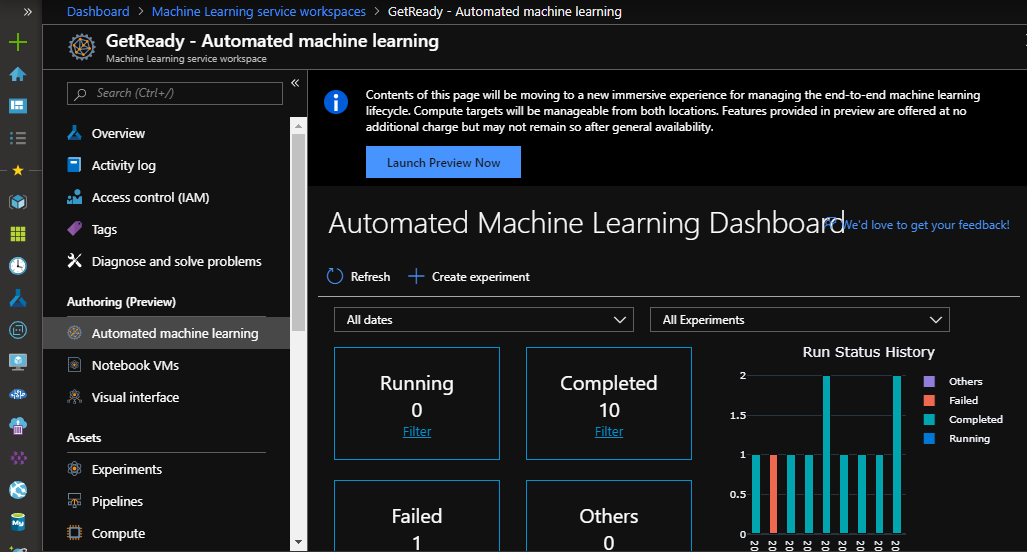The height and width of the screenshot is (552, 1027).
Task: Click the green plus Create a resource icon
Action: 18,42
